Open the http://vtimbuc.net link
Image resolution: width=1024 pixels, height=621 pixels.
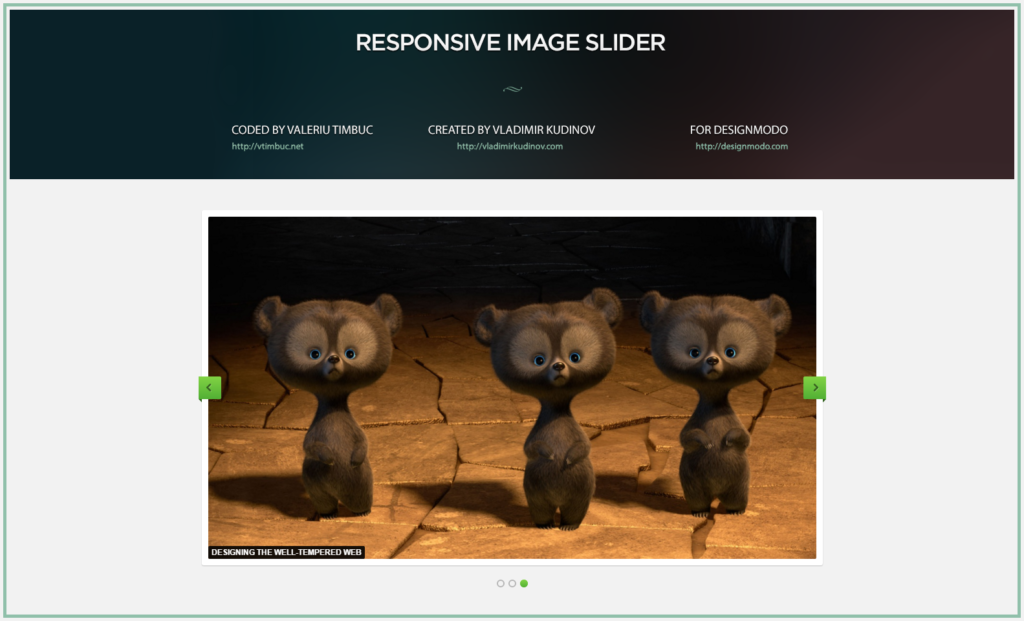click(x=267, y=146)
